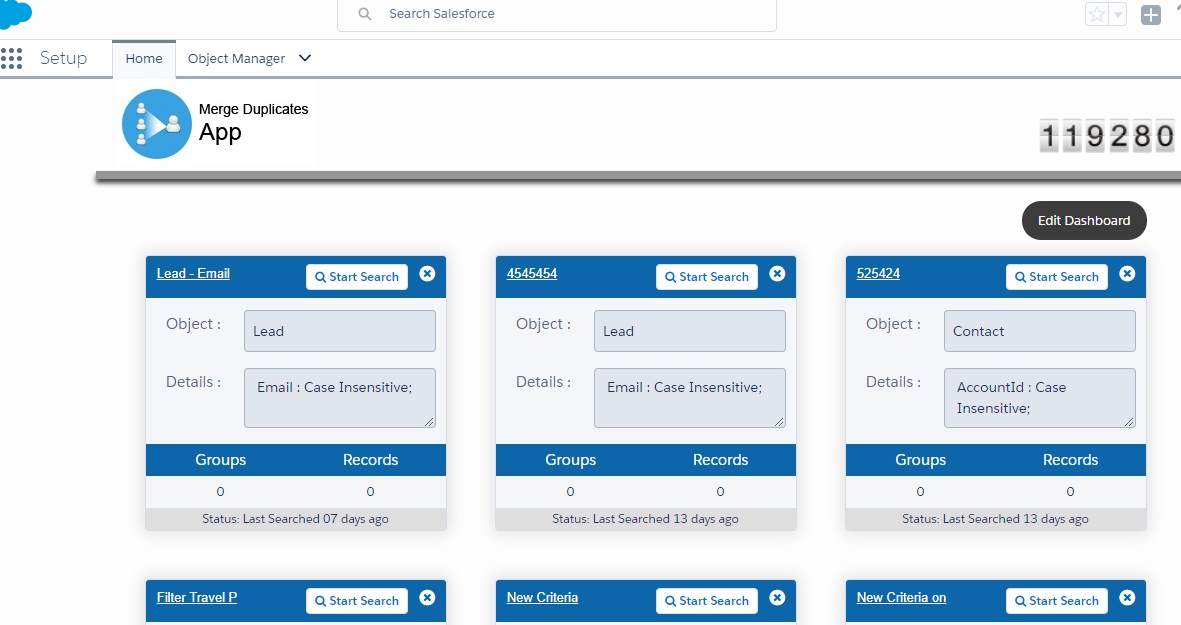
Task: Open the Object Manager tab
Action: 236,59
